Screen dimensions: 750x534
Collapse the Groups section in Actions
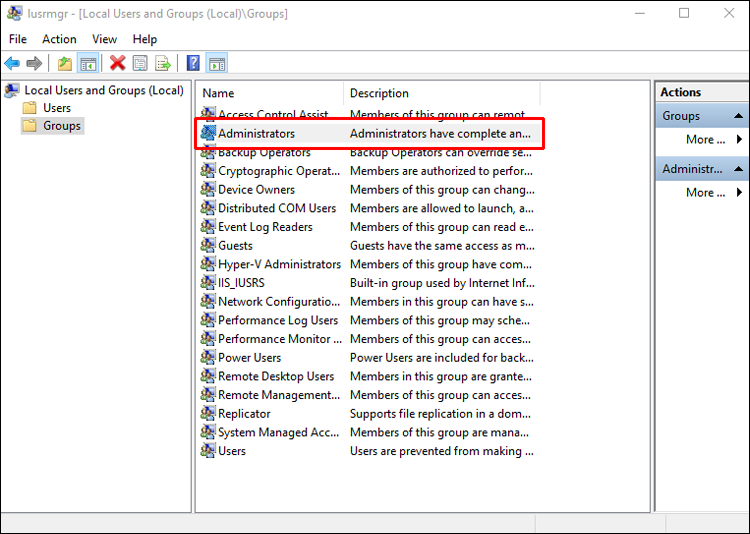tap(738, 116)
